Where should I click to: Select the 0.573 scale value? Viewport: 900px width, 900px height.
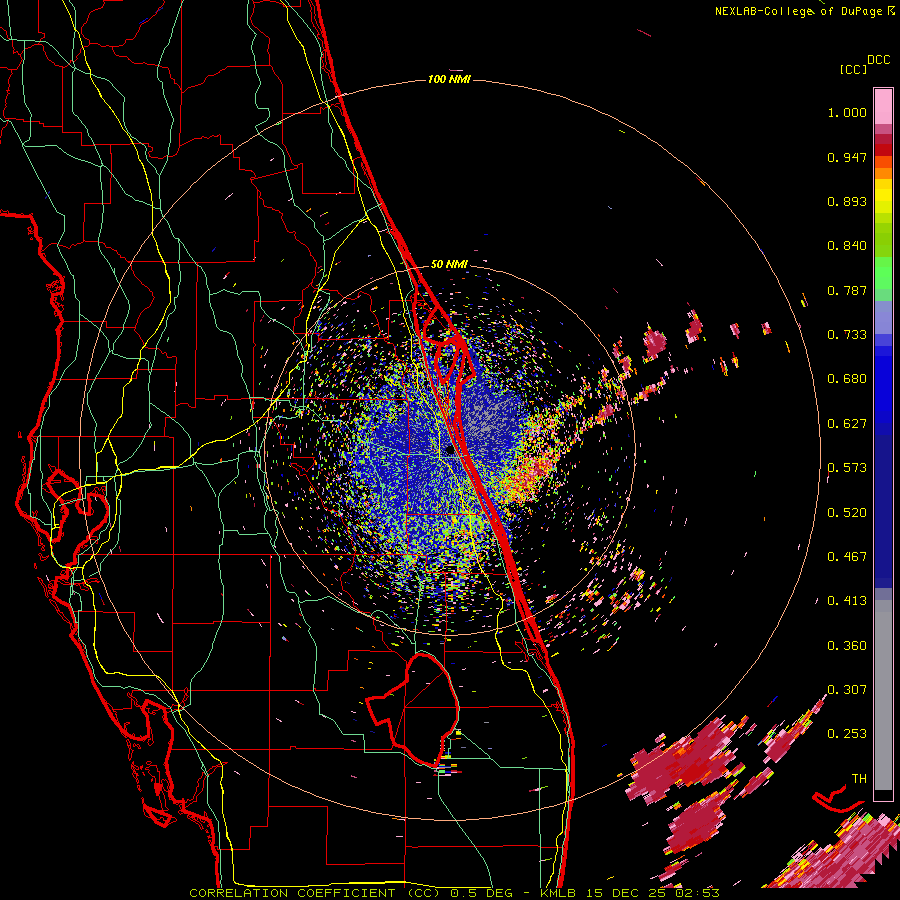[x=847, y=468]
